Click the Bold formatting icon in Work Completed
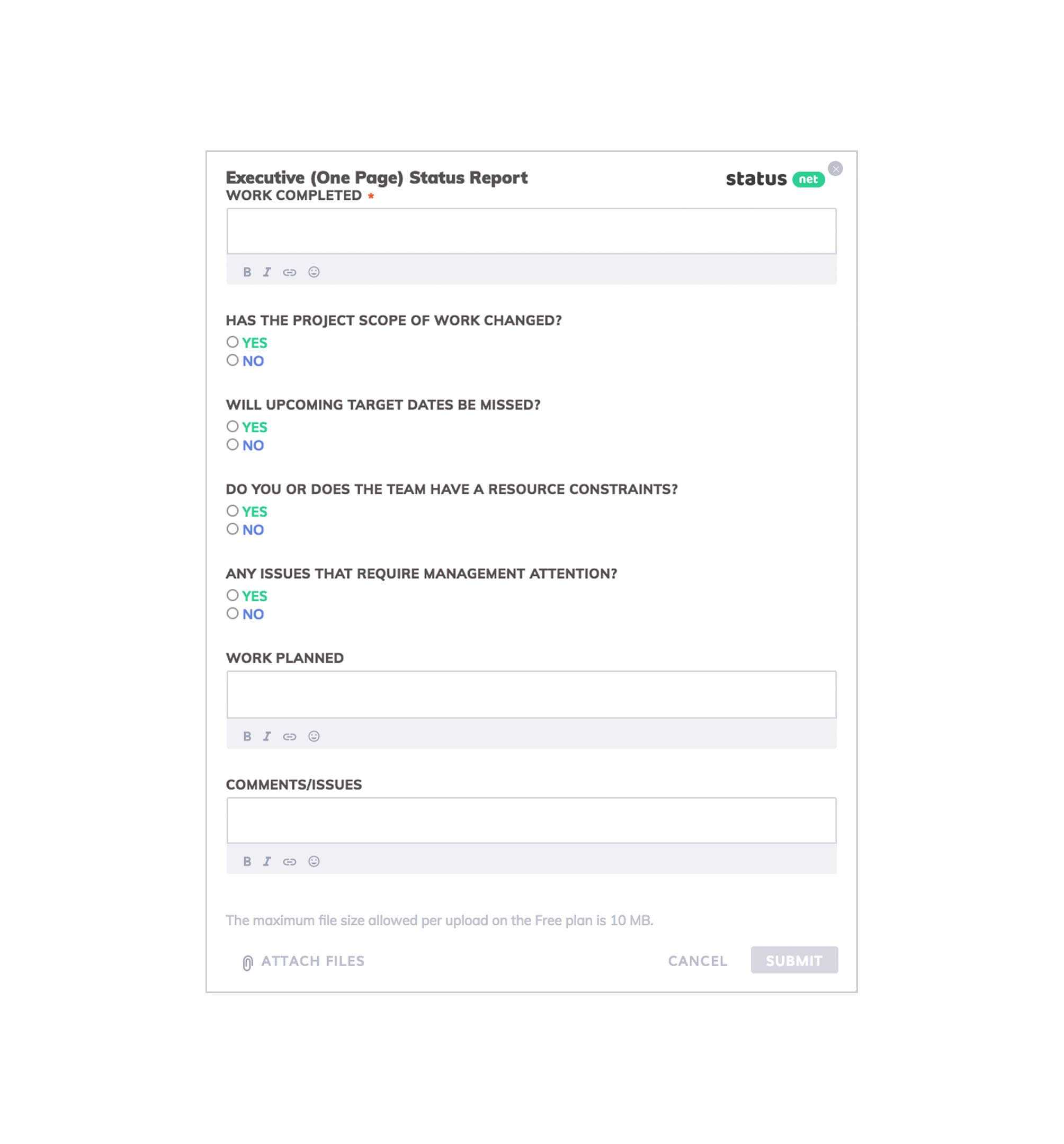 pos(246,272)
